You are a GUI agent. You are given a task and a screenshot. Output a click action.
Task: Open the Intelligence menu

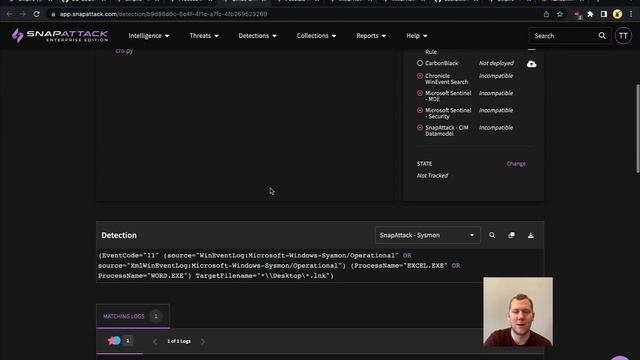(149, 36)
